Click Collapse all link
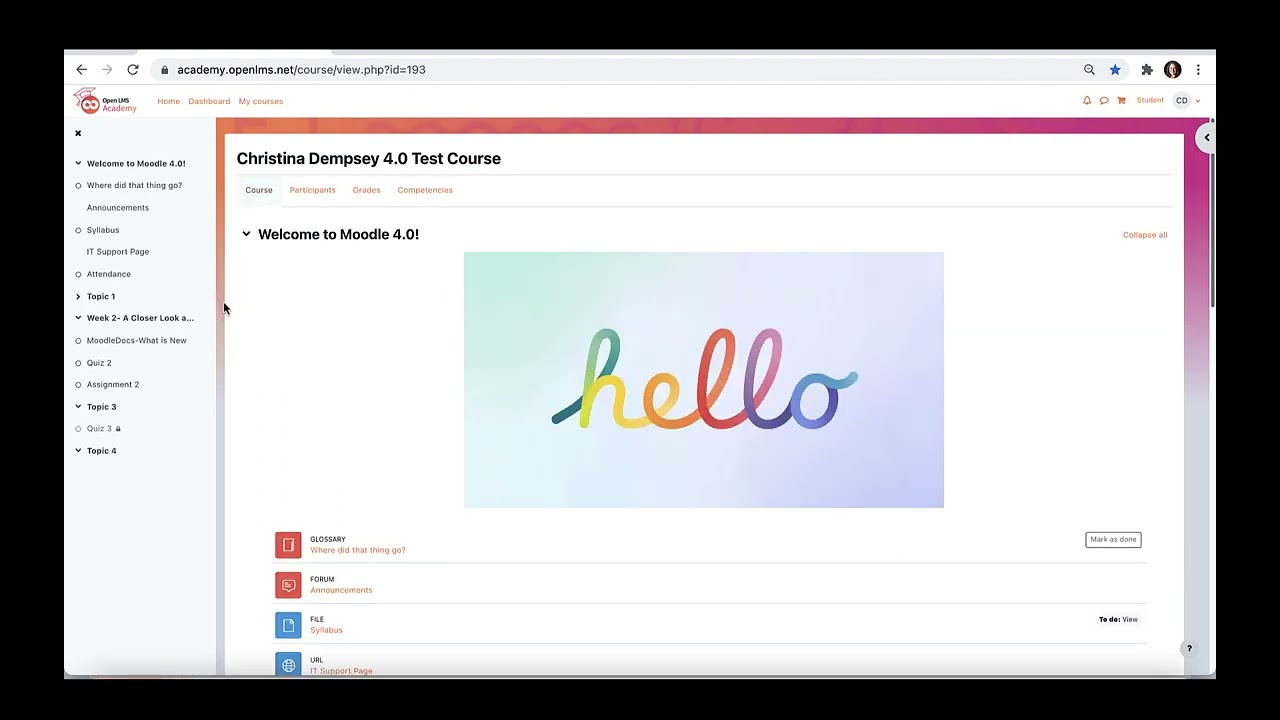The image size is (1280, 720). 1145,235
